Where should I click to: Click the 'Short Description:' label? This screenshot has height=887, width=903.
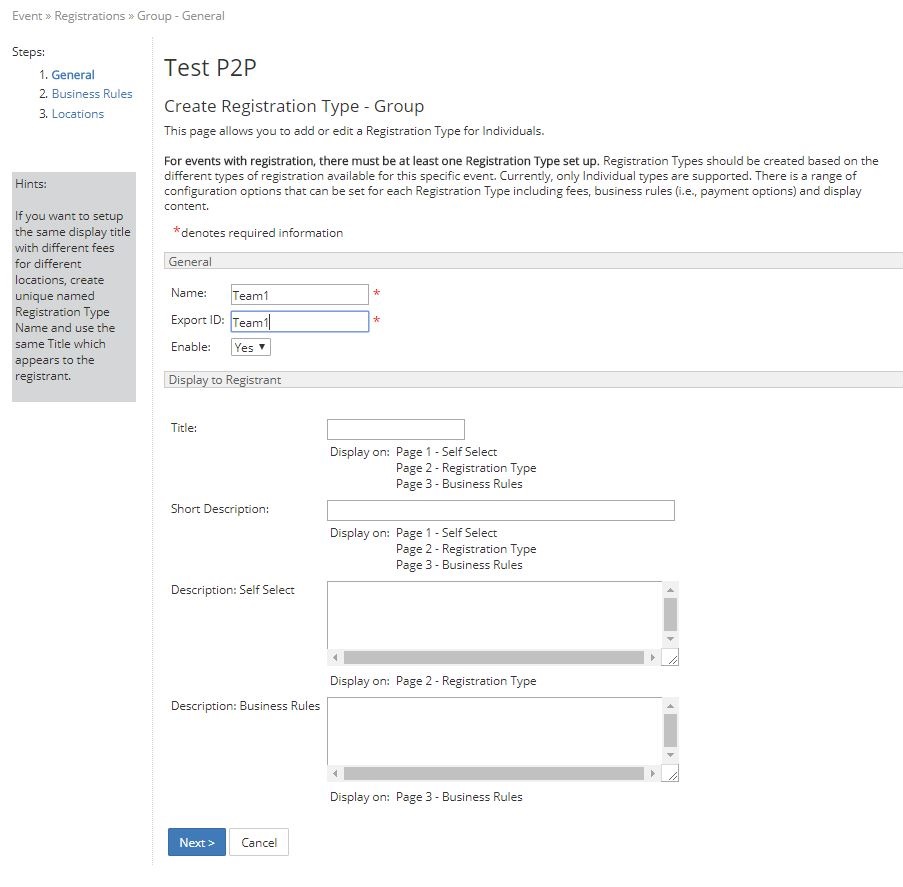coord(220,509)
